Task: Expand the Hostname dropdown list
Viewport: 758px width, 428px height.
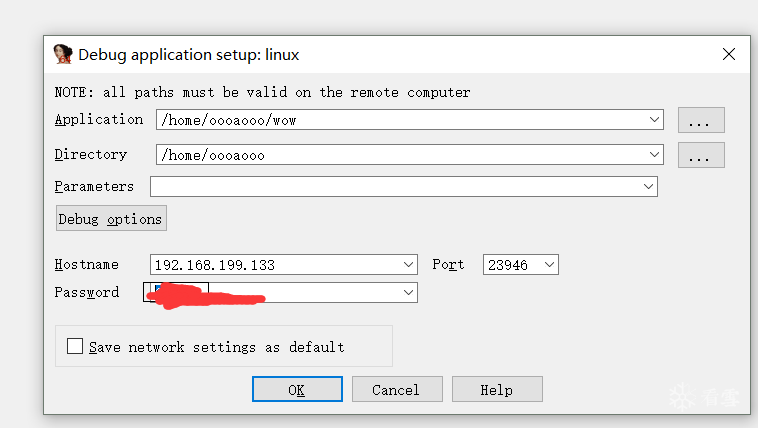Action: pyautogui.click(x=409, y=265)
